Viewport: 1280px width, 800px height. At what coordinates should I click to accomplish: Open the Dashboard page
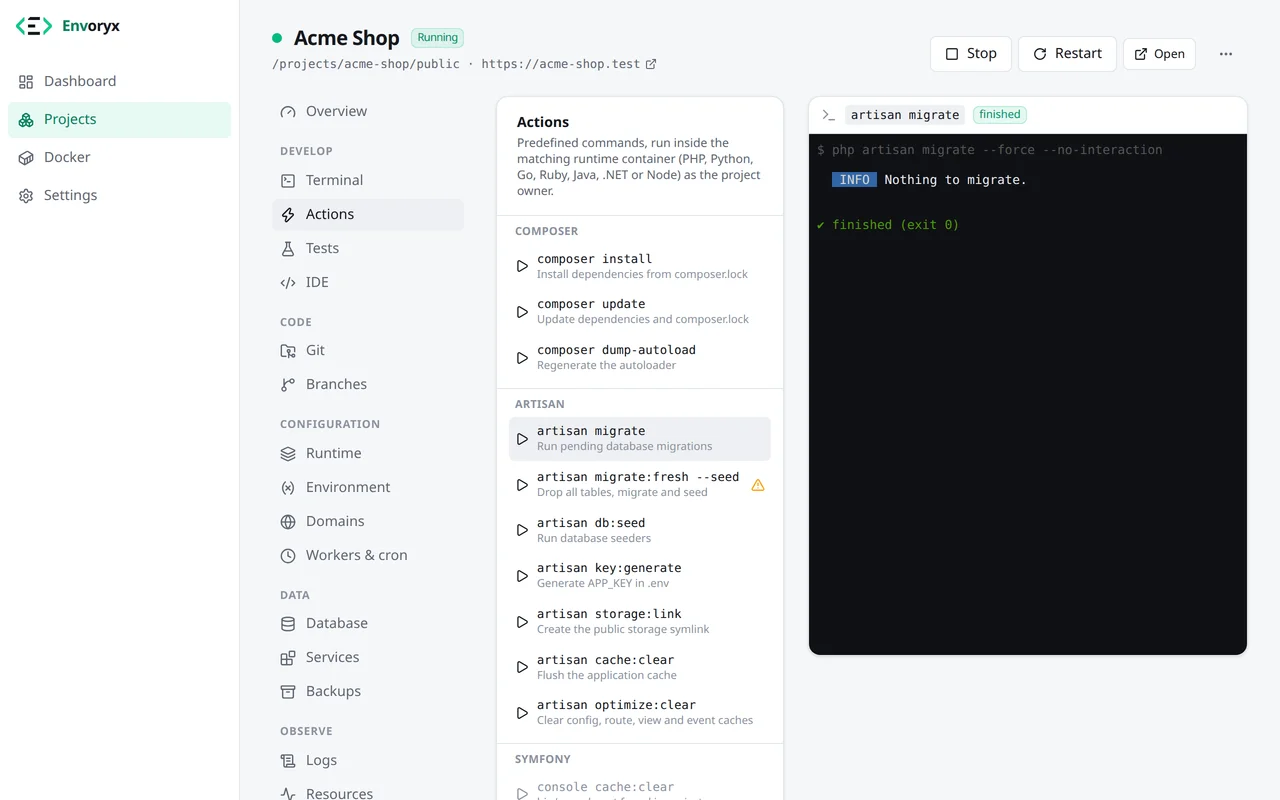pyautogui.click(x=119, y=81)
